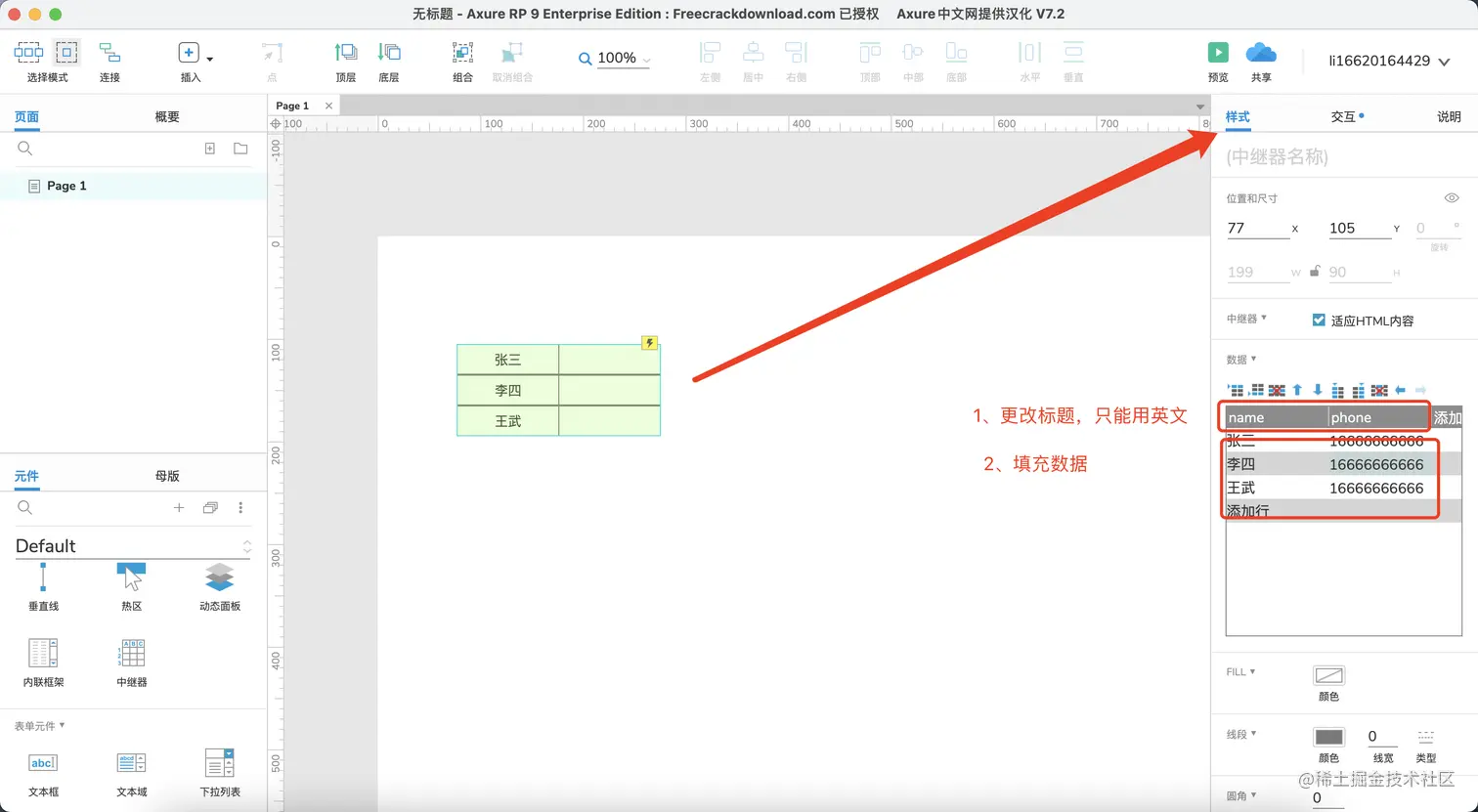
Task: Click 添加 to add a data column
Action: coord(1447,417)
